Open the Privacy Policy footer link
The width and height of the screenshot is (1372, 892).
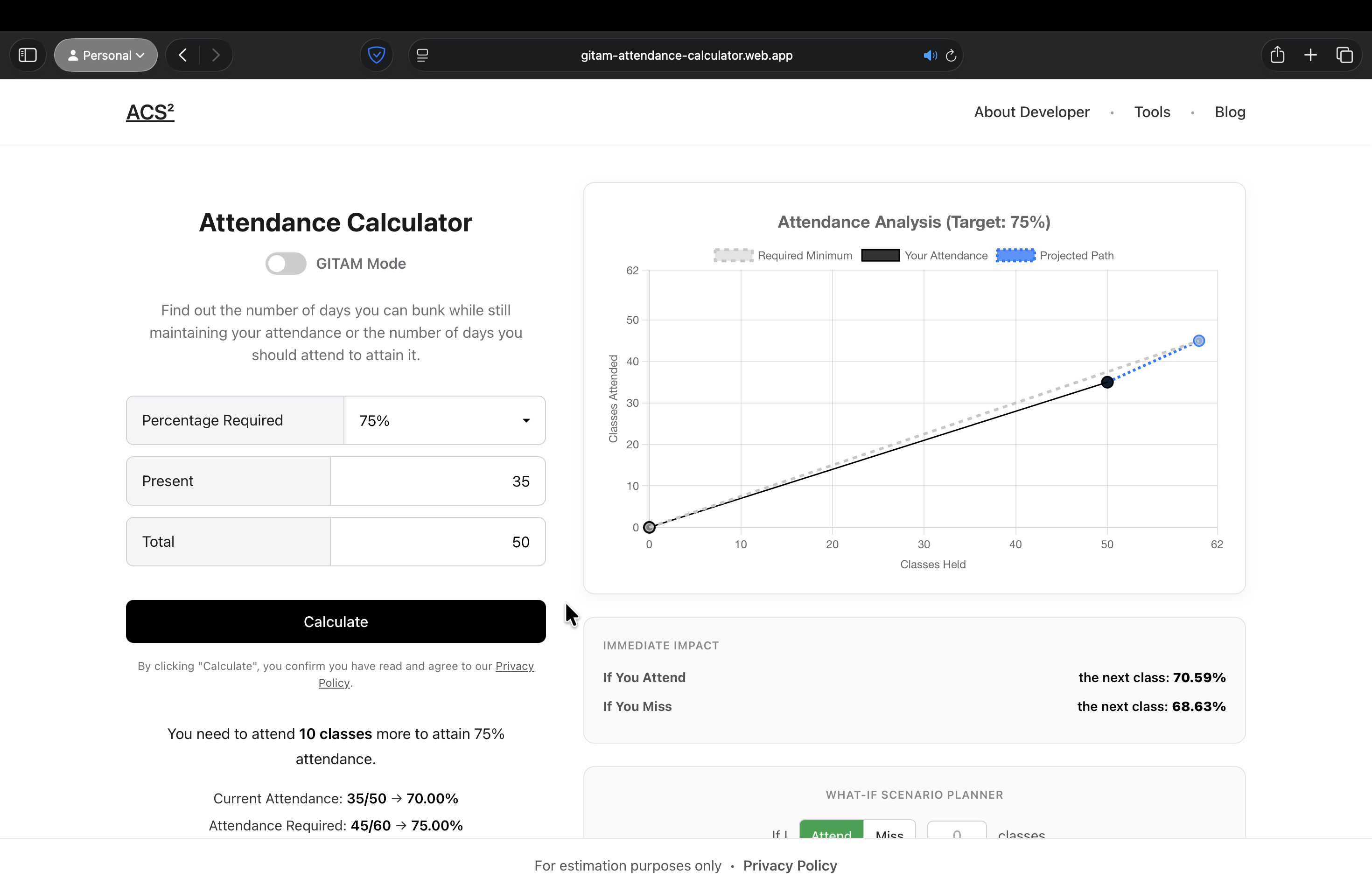pyautogui.click(x=790, y=865)
